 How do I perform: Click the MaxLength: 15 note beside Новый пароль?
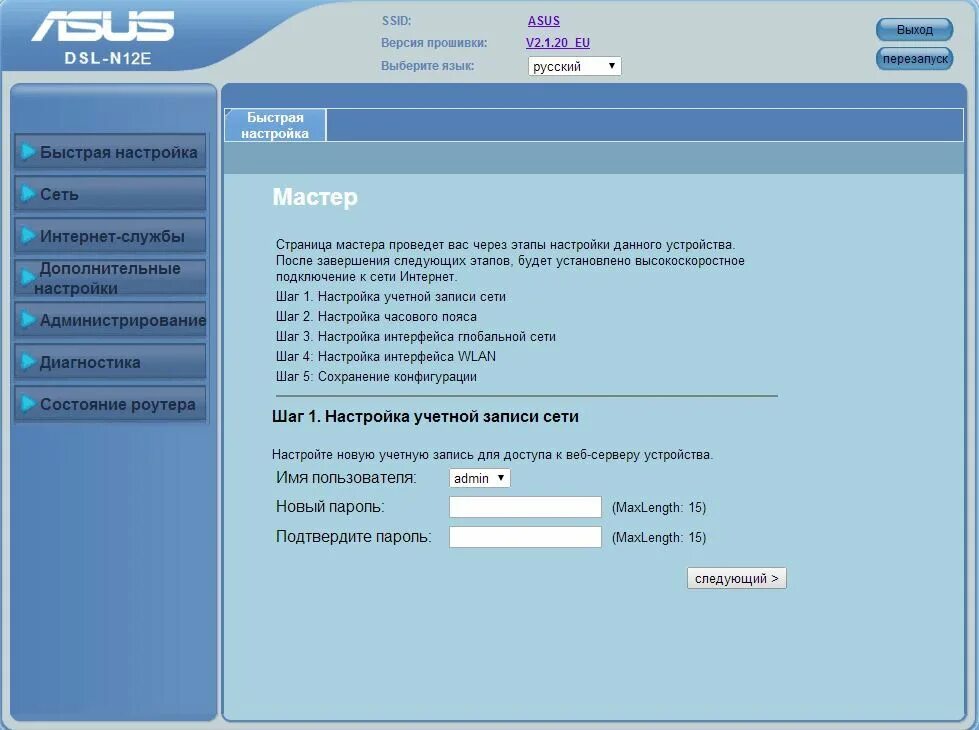pyautogui.click(x=659, y=508)
